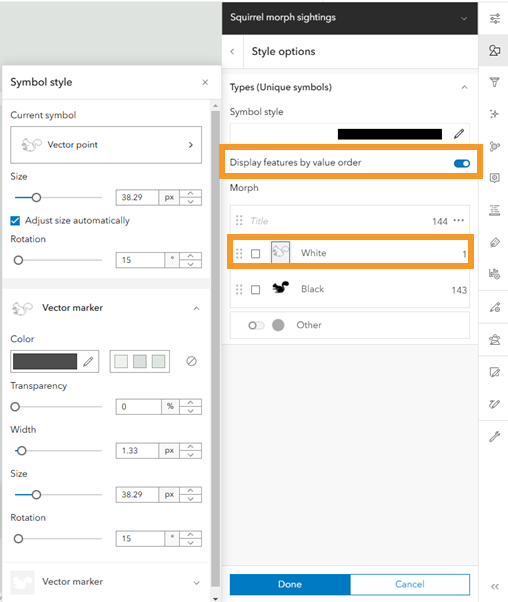Click the top Rotation slider handle
The width and height of the screenshot is (508, 602).
tap(18, 260)
